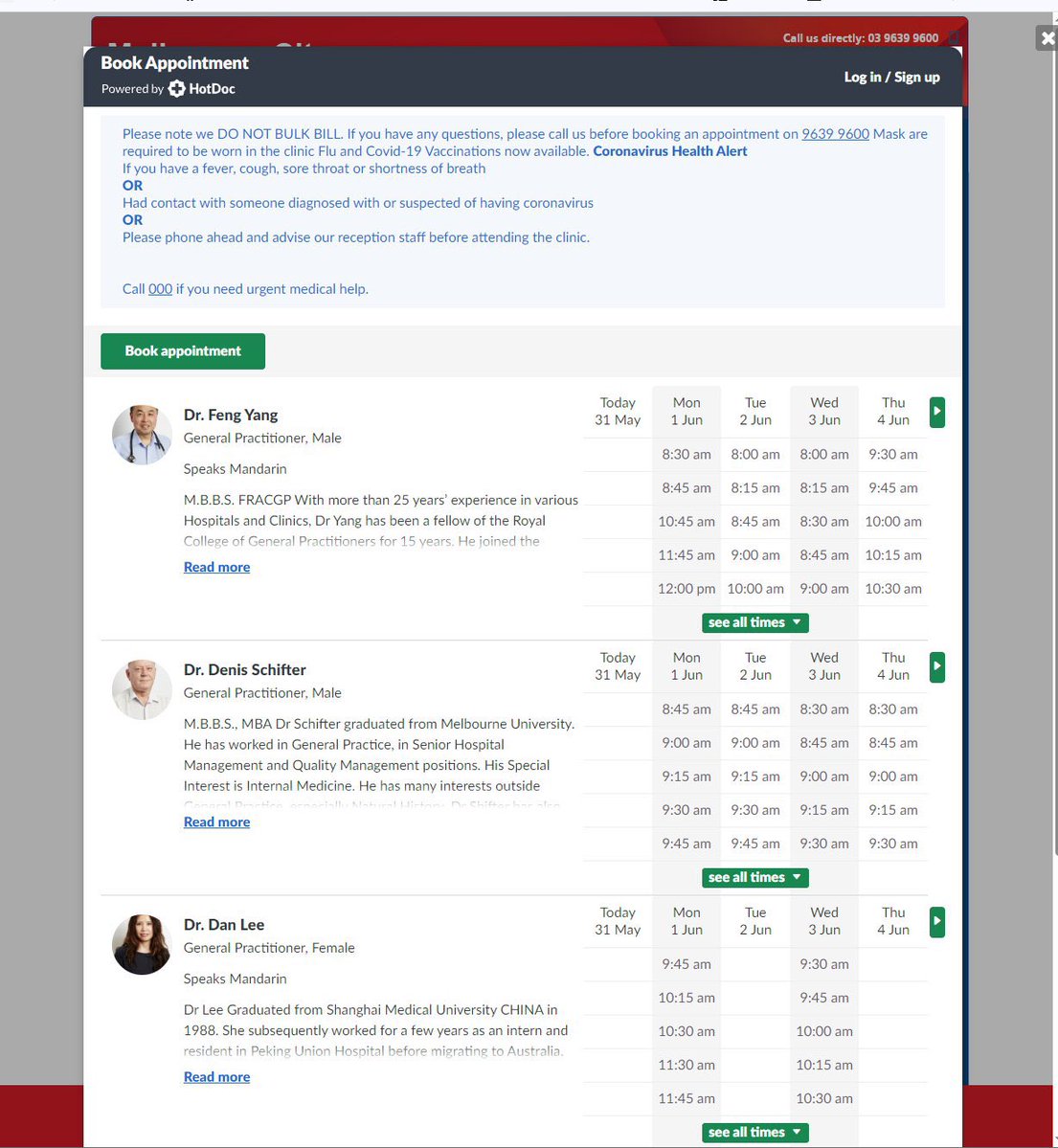The height and width of the screenshot is (1148, 1058).
Task: Expand see all times for Dr. Dan Lee
Action: [x=754, y=1132]
